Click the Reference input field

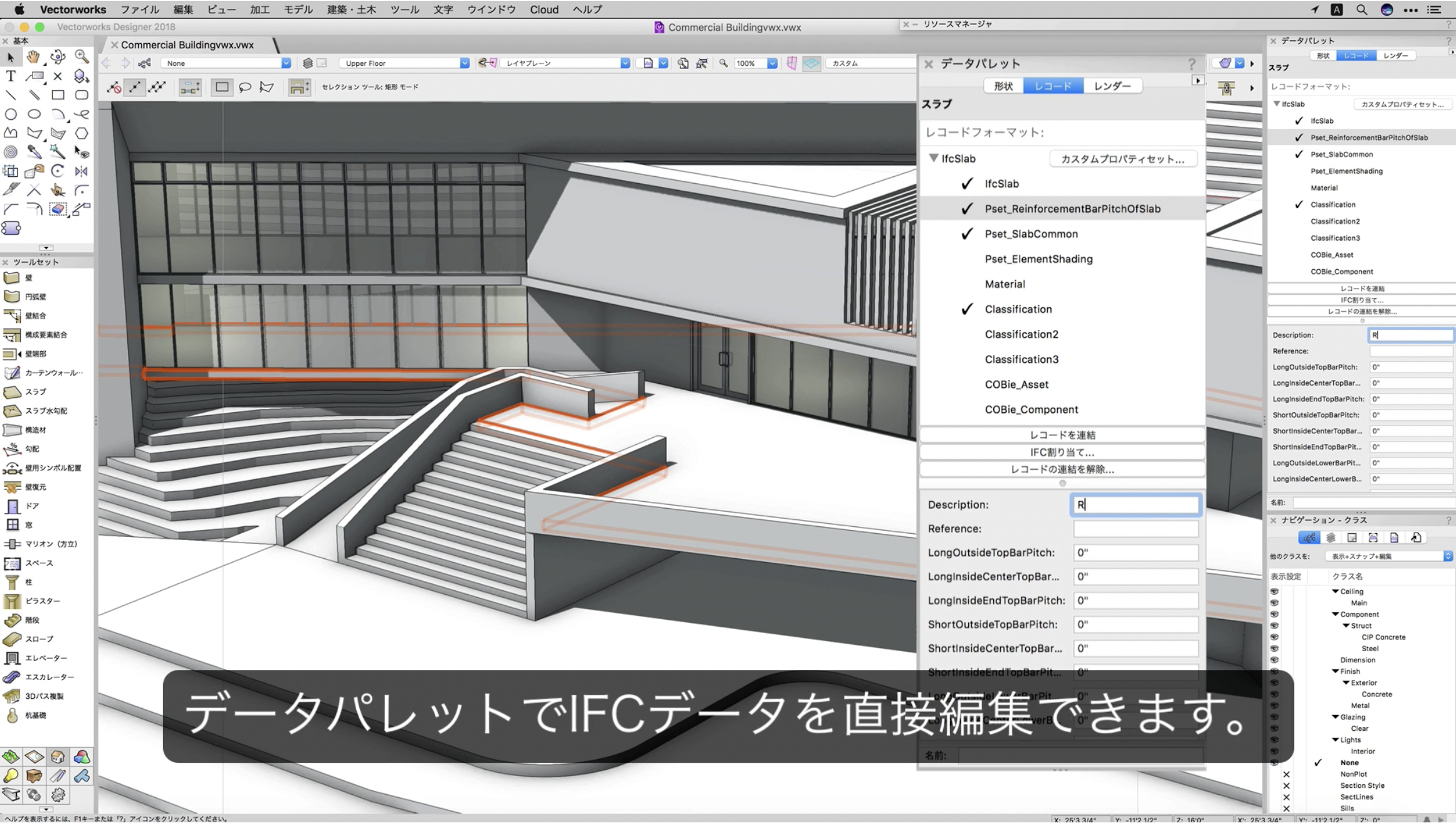pos(1135,529)
